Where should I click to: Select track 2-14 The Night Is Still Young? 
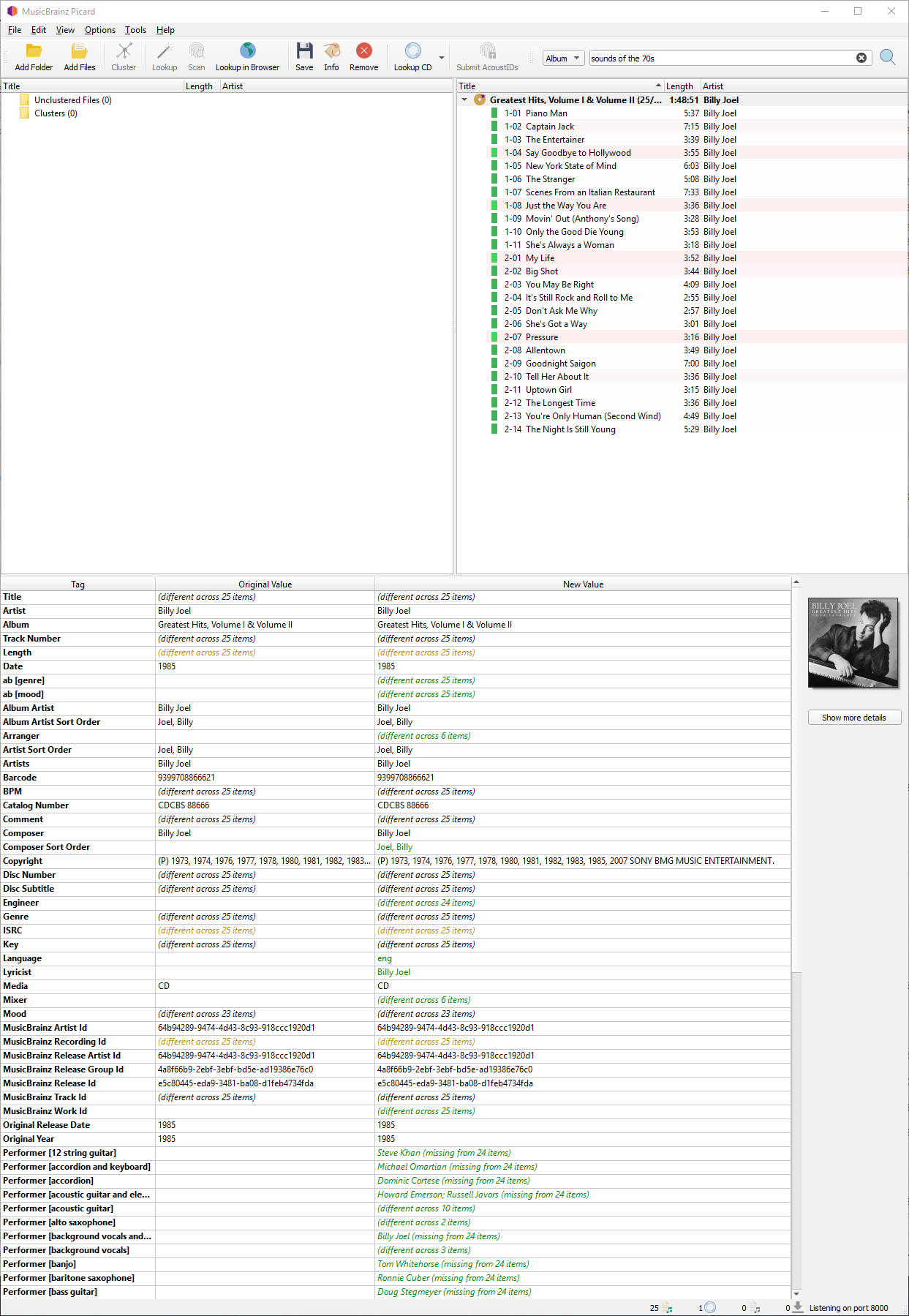click(559, 429)
